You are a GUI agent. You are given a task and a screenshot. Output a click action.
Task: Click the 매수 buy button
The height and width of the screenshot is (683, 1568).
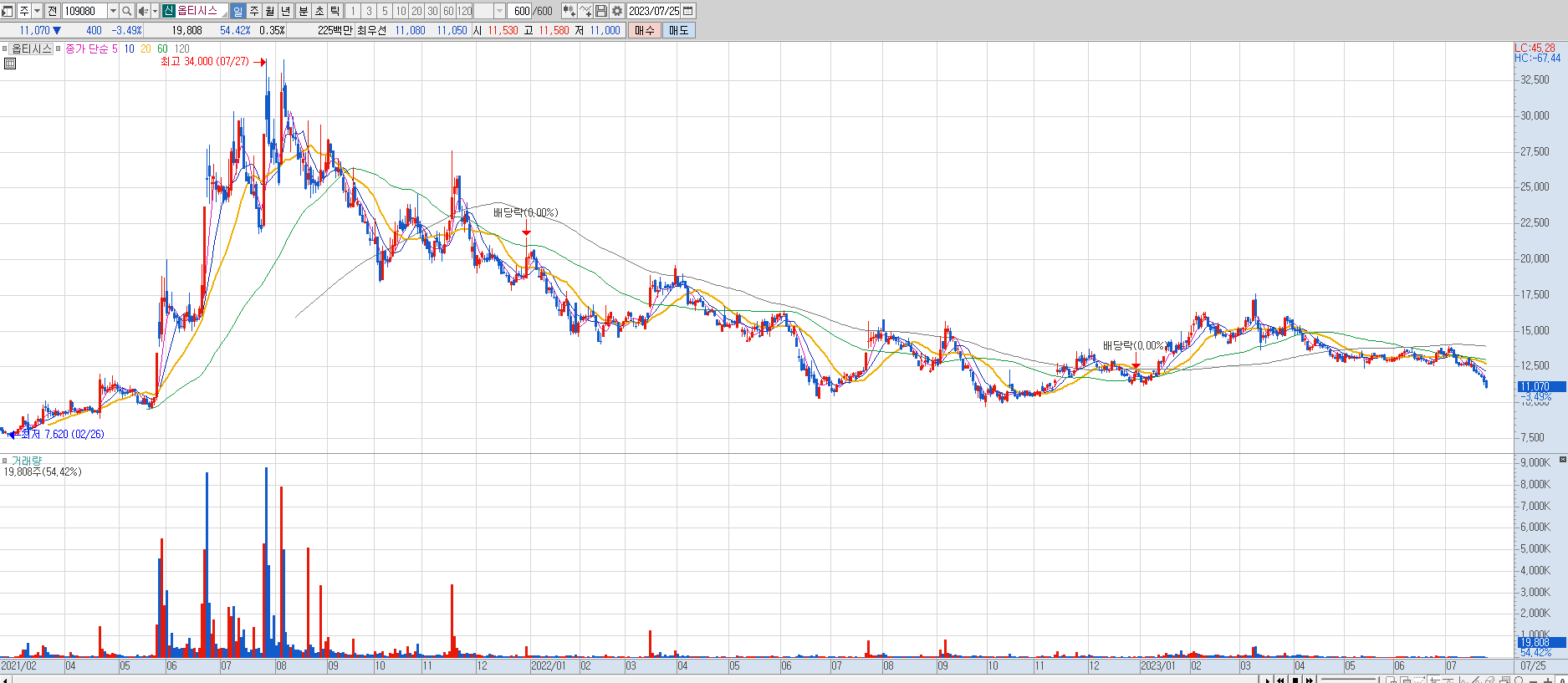pyautogui.click(x=644, y=30)
